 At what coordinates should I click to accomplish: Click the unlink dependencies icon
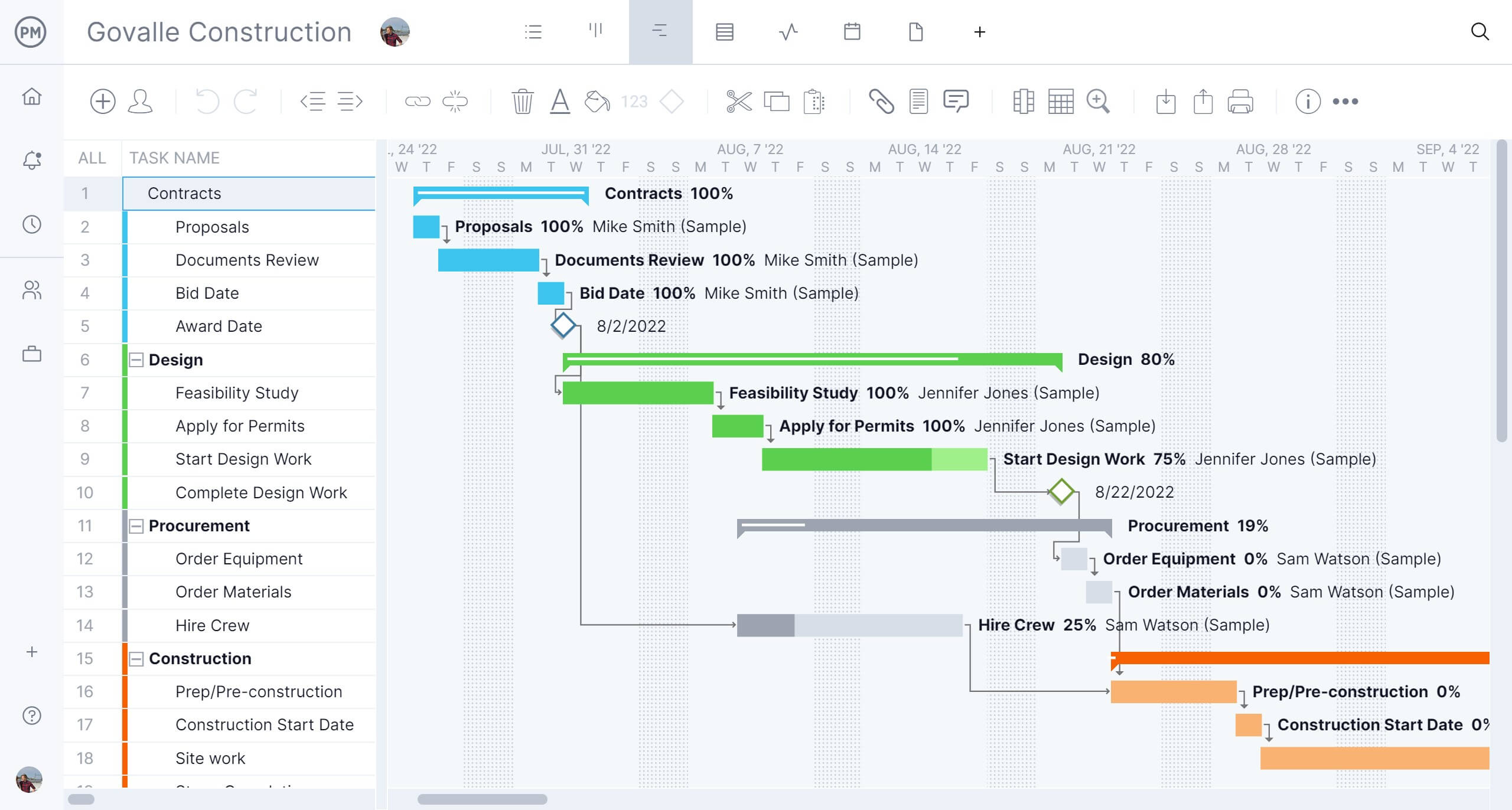(x=455, y=101)
